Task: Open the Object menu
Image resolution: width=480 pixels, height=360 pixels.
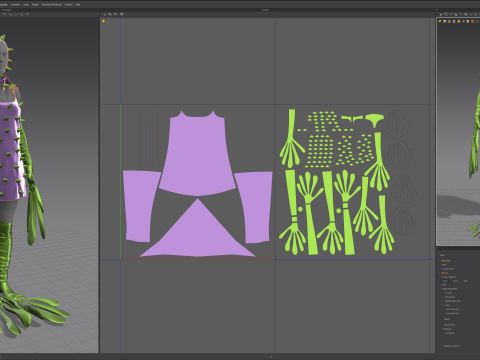Action: pos(26,5)
